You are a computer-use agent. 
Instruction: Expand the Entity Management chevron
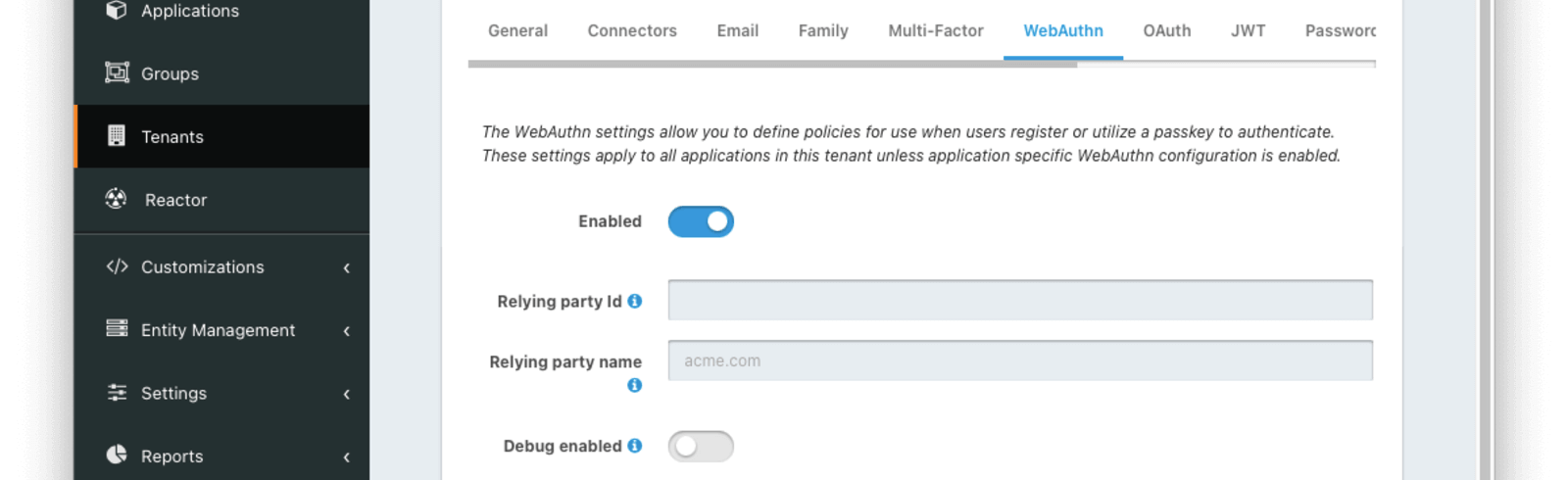pyautogui.click(x=347, y=331)
